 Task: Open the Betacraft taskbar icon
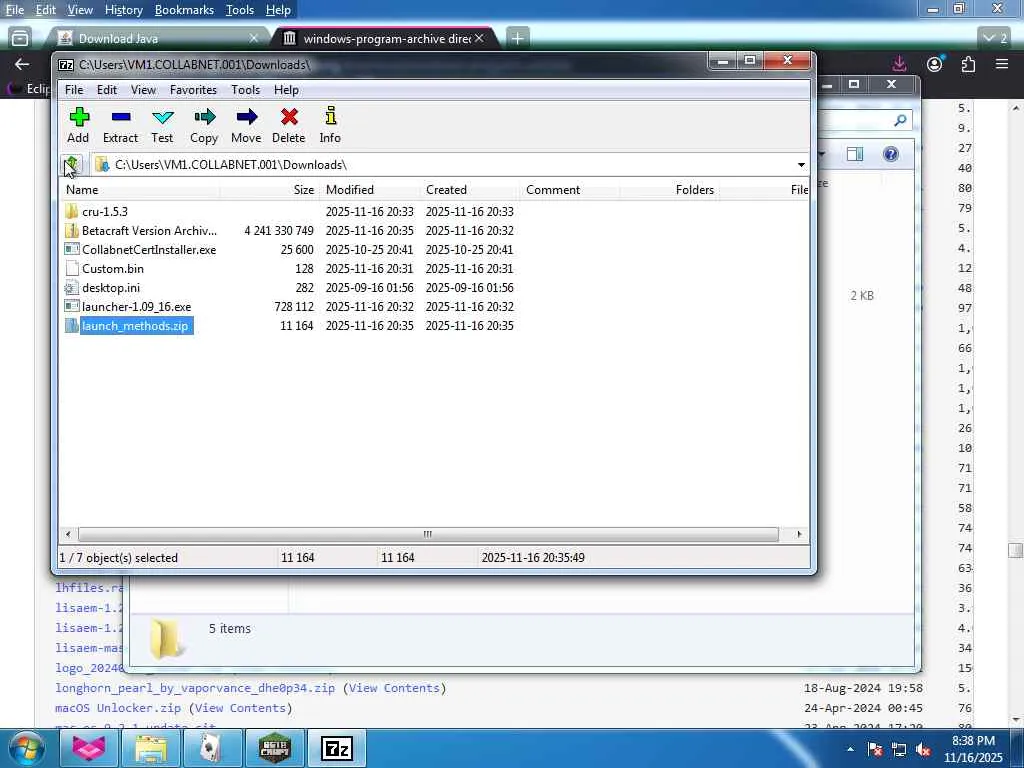274,748
